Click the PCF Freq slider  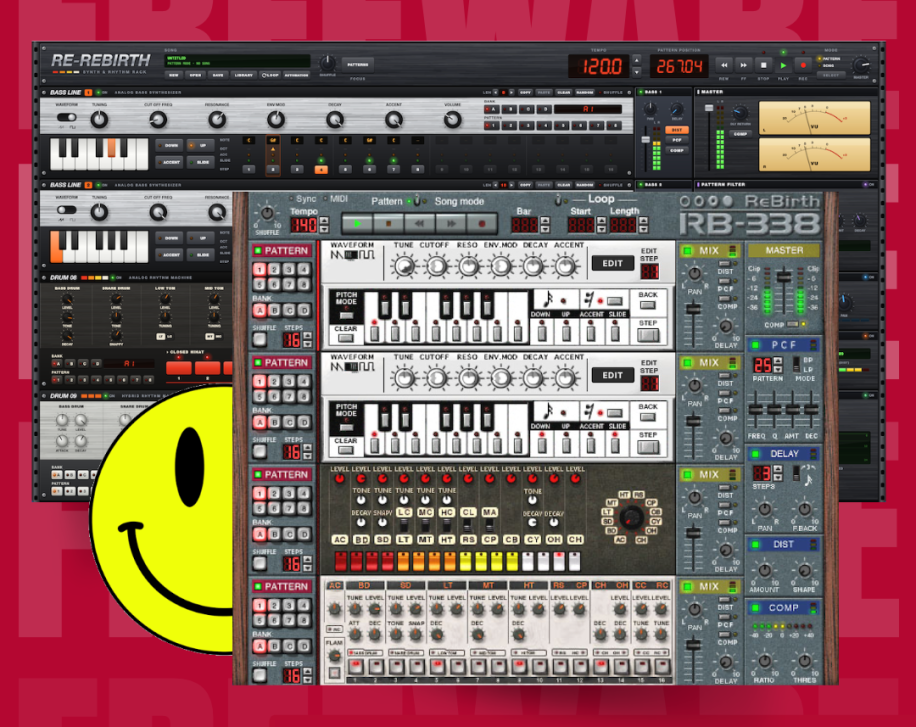click(x=756, y=410)
